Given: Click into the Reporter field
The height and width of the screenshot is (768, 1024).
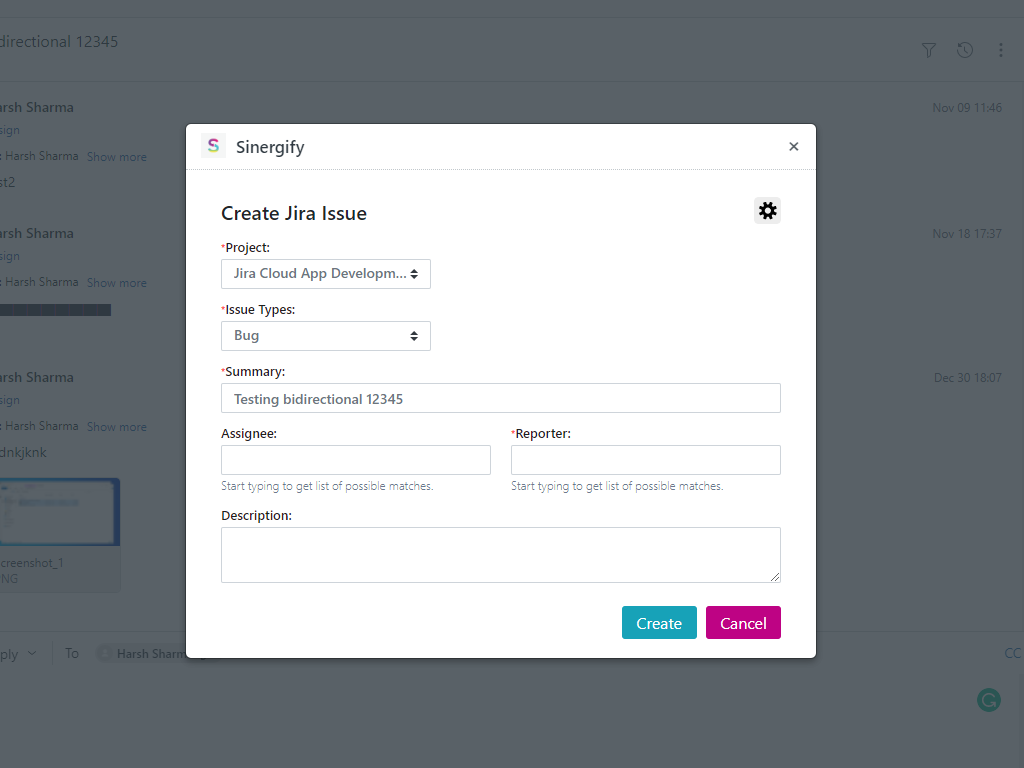Looking at the screenshot, I should pos(645,460).
